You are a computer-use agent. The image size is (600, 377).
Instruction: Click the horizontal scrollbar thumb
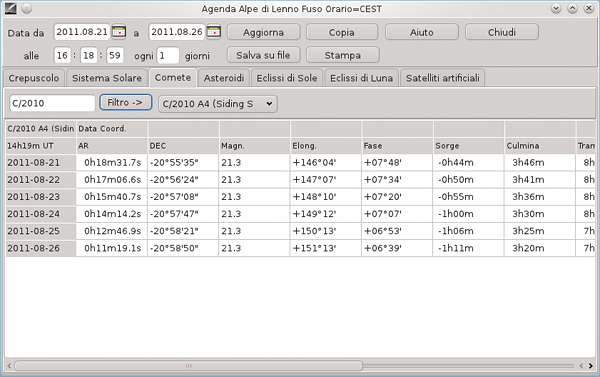pyautogui.click(x=188, y=366)
